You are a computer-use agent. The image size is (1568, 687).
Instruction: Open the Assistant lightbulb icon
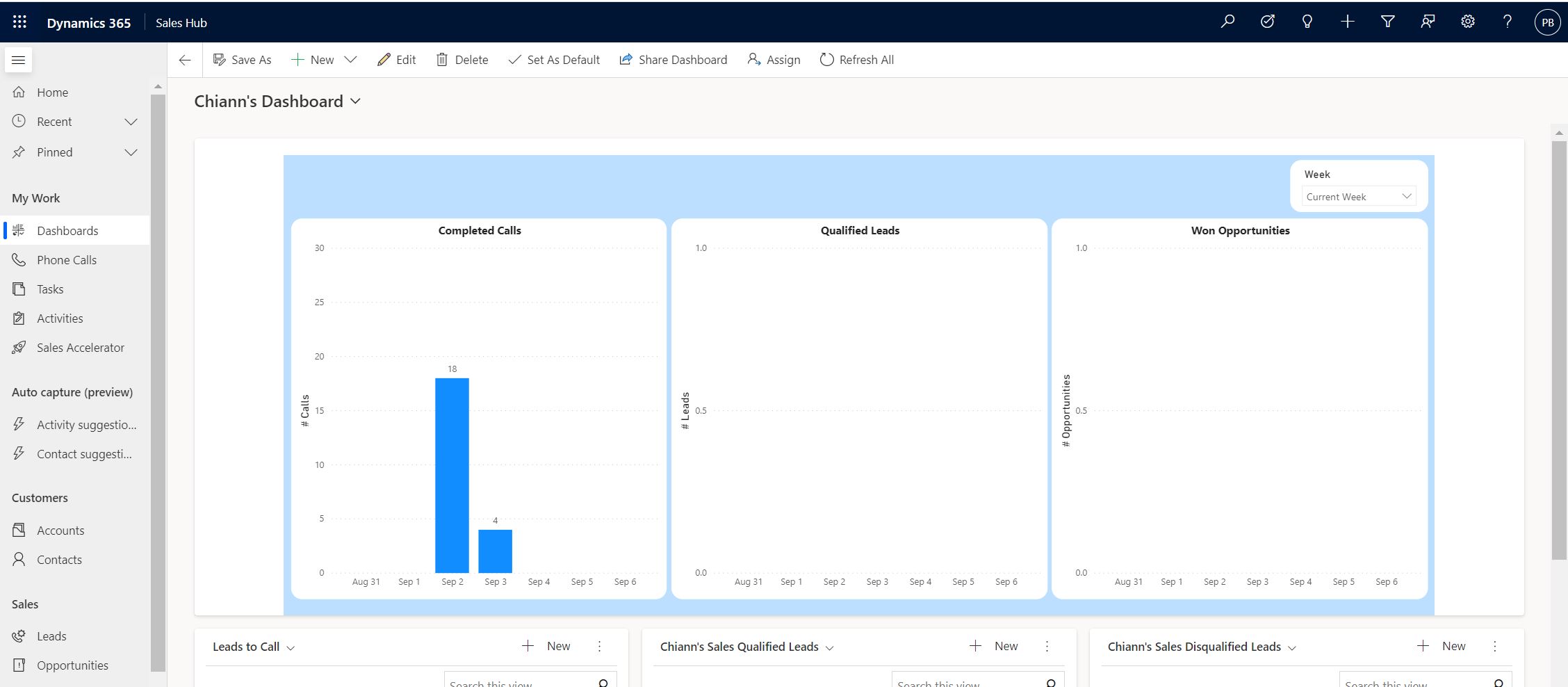1307,22
